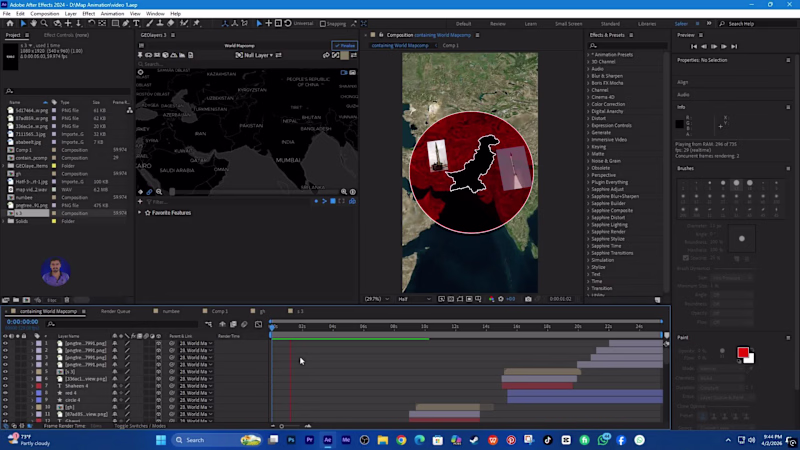Hide layer 1 using its eye icon

click(5, 343)
